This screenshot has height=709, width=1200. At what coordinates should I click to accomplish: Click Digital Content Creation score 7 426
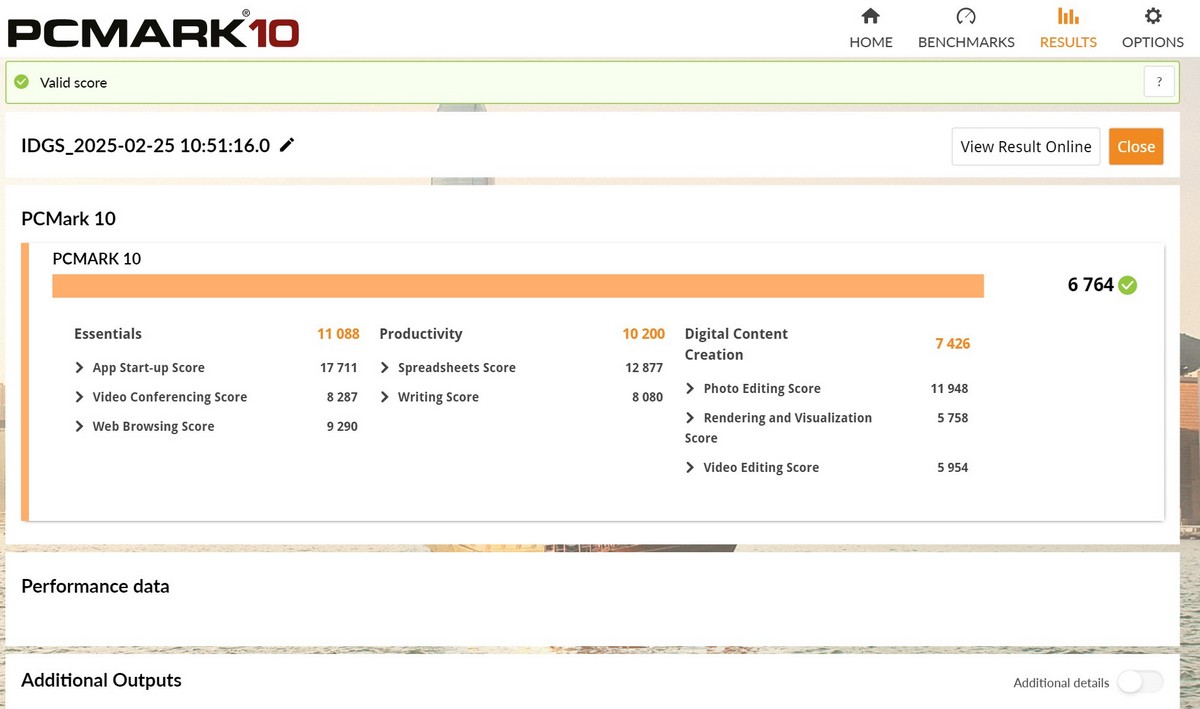[x=952, y=343]
